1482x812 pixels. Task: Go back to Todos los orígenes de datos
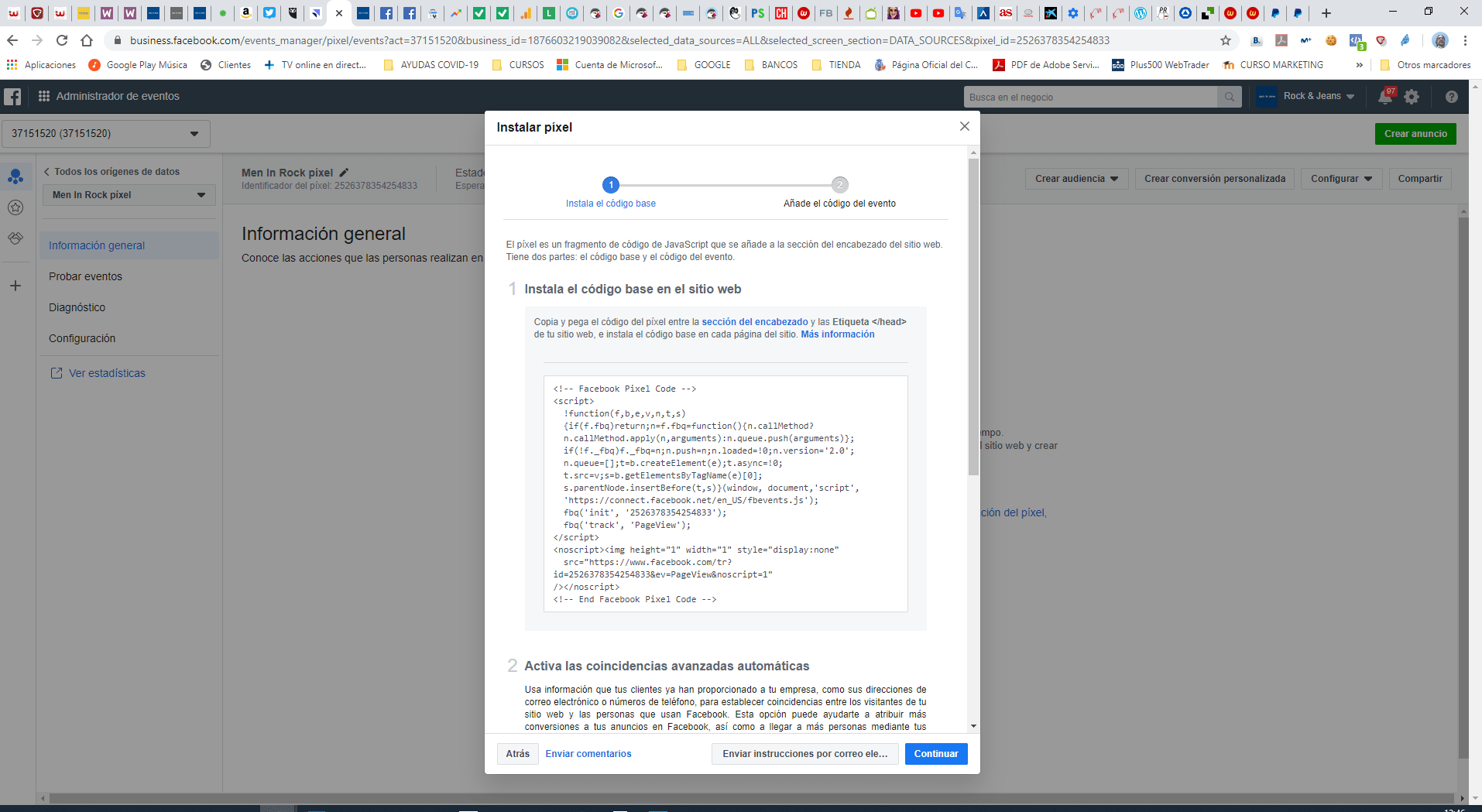(x=111, y=172)
